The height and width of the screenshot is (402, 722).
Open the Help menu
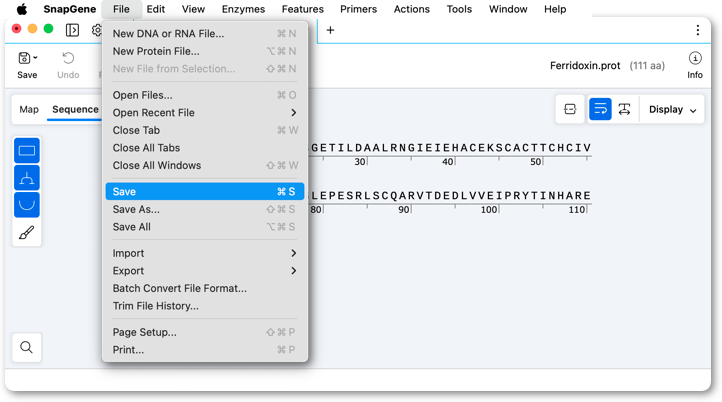[555, 9]
